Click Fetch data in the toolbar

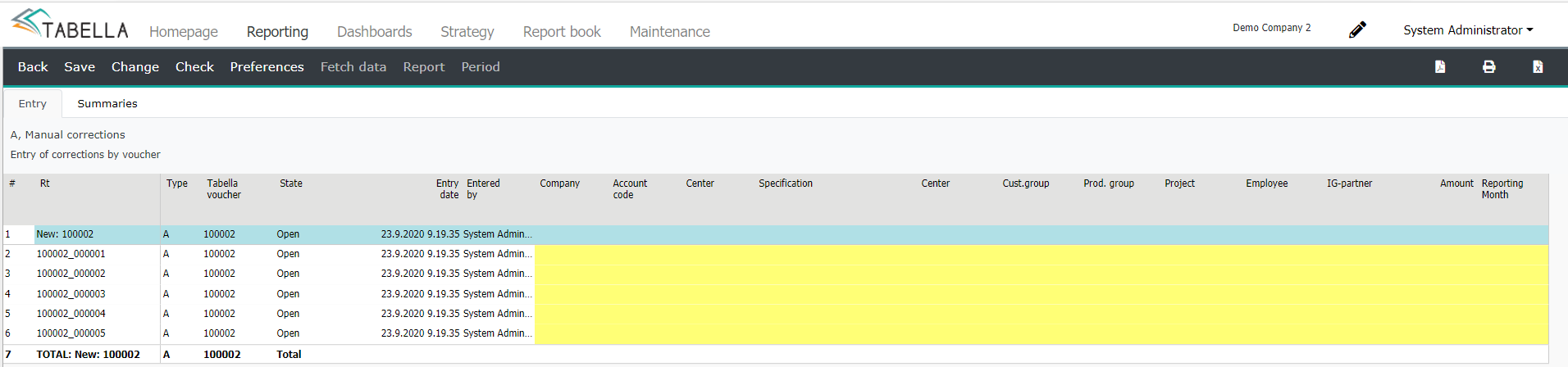[x=353, y=67]
